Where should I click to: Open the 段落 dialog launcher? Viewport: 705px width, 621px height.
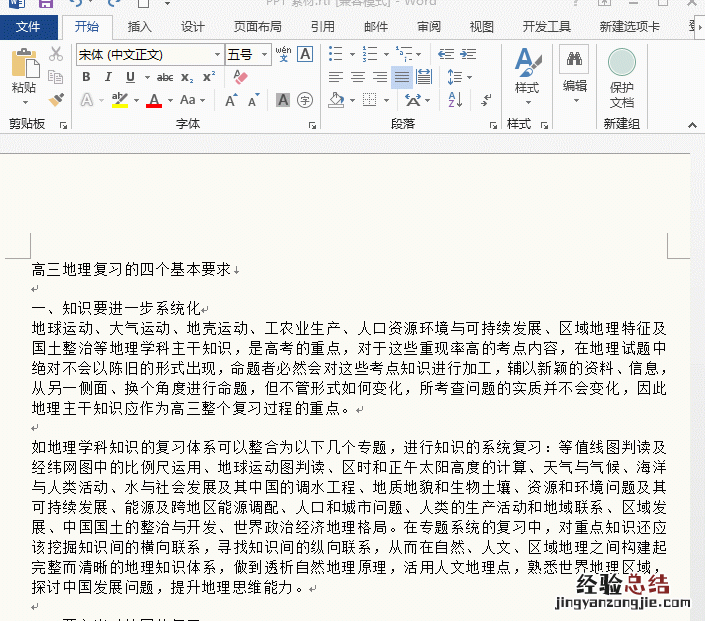tap(493, 125)
